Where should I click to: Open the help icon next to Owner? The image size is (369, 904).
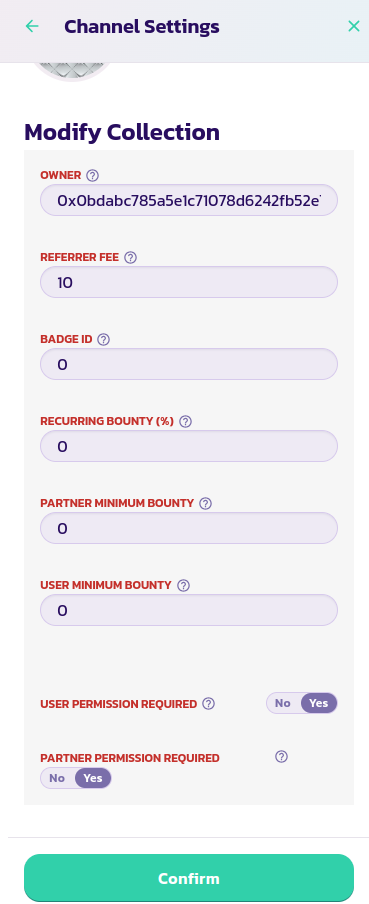click(92, 175)
